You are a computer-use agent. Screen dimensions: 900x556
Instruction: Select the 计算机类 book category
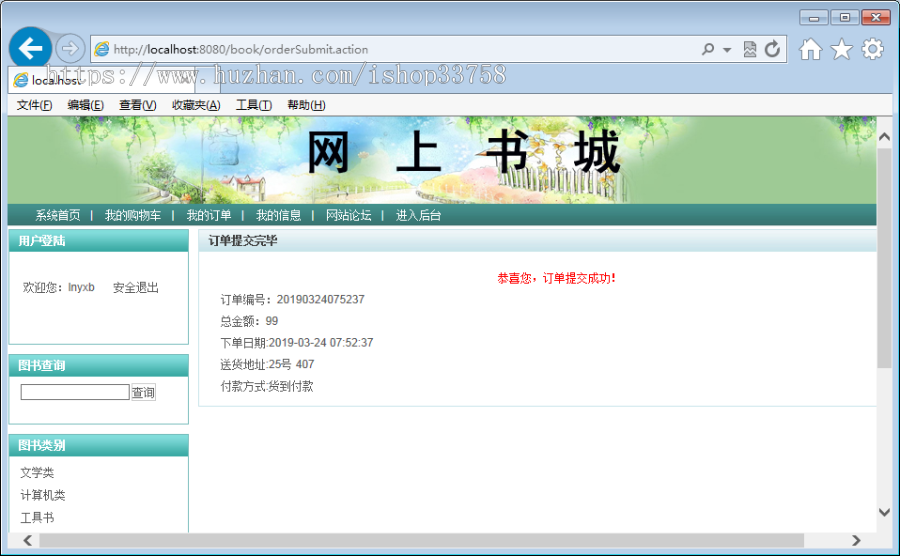pyautogui.click(x=43, y=495)
